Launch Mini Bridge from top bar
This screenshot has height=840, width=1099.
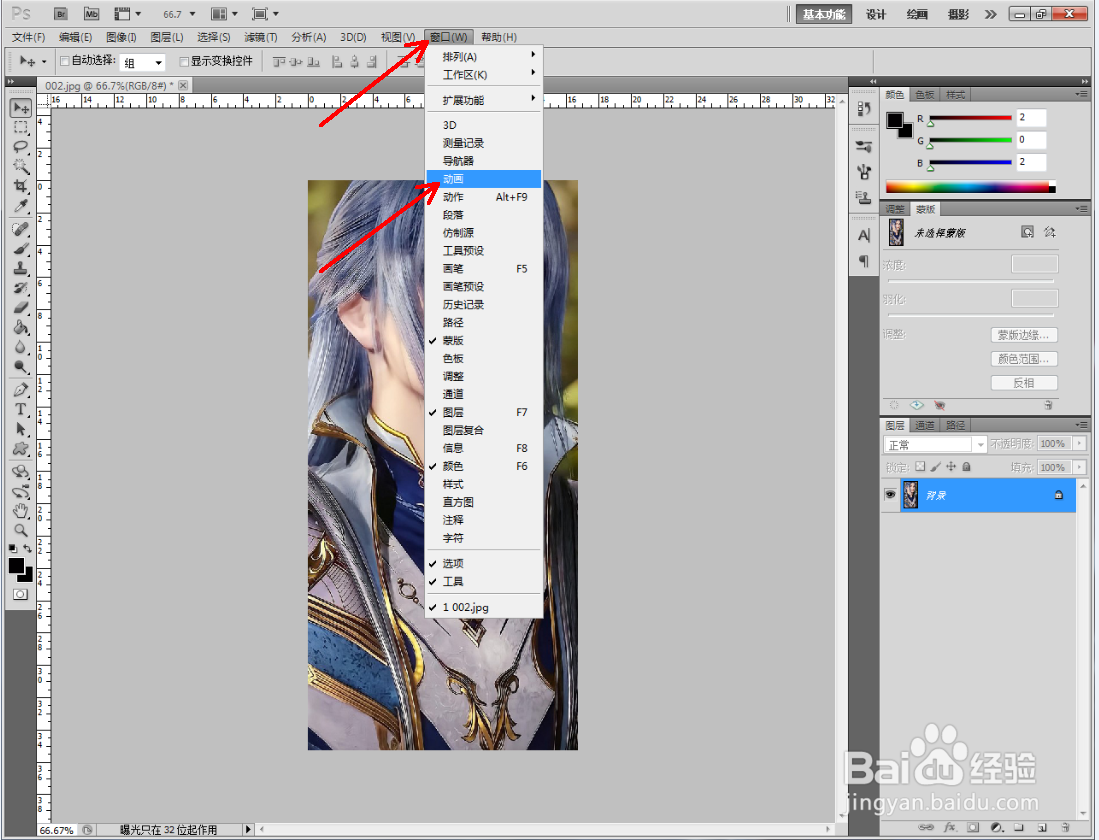[91, 14]
